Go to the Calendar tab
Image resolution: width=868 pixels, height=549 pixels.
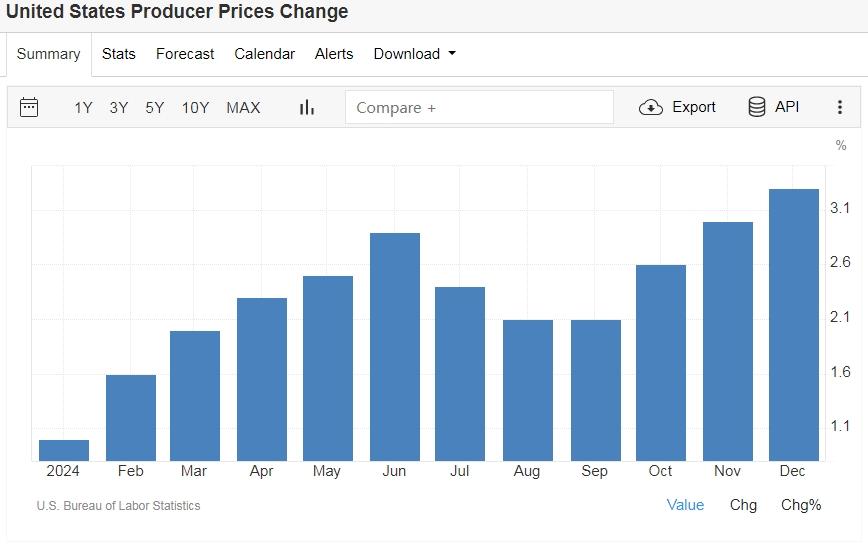coord(264,54)
